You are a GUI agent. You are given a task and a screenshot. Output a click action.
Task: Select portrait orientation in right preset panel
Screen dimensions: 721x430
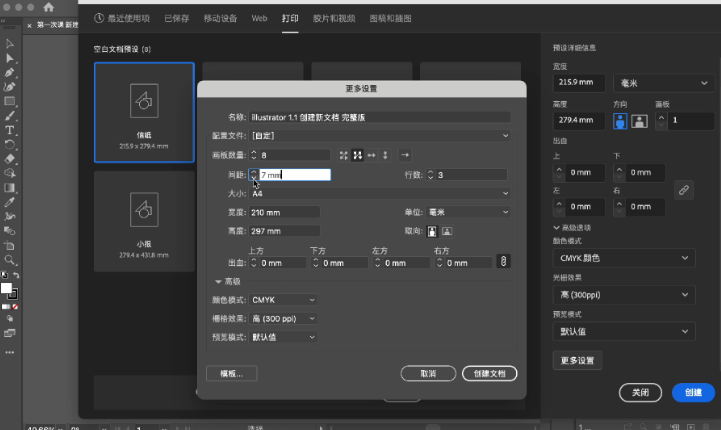click(620, 120)
